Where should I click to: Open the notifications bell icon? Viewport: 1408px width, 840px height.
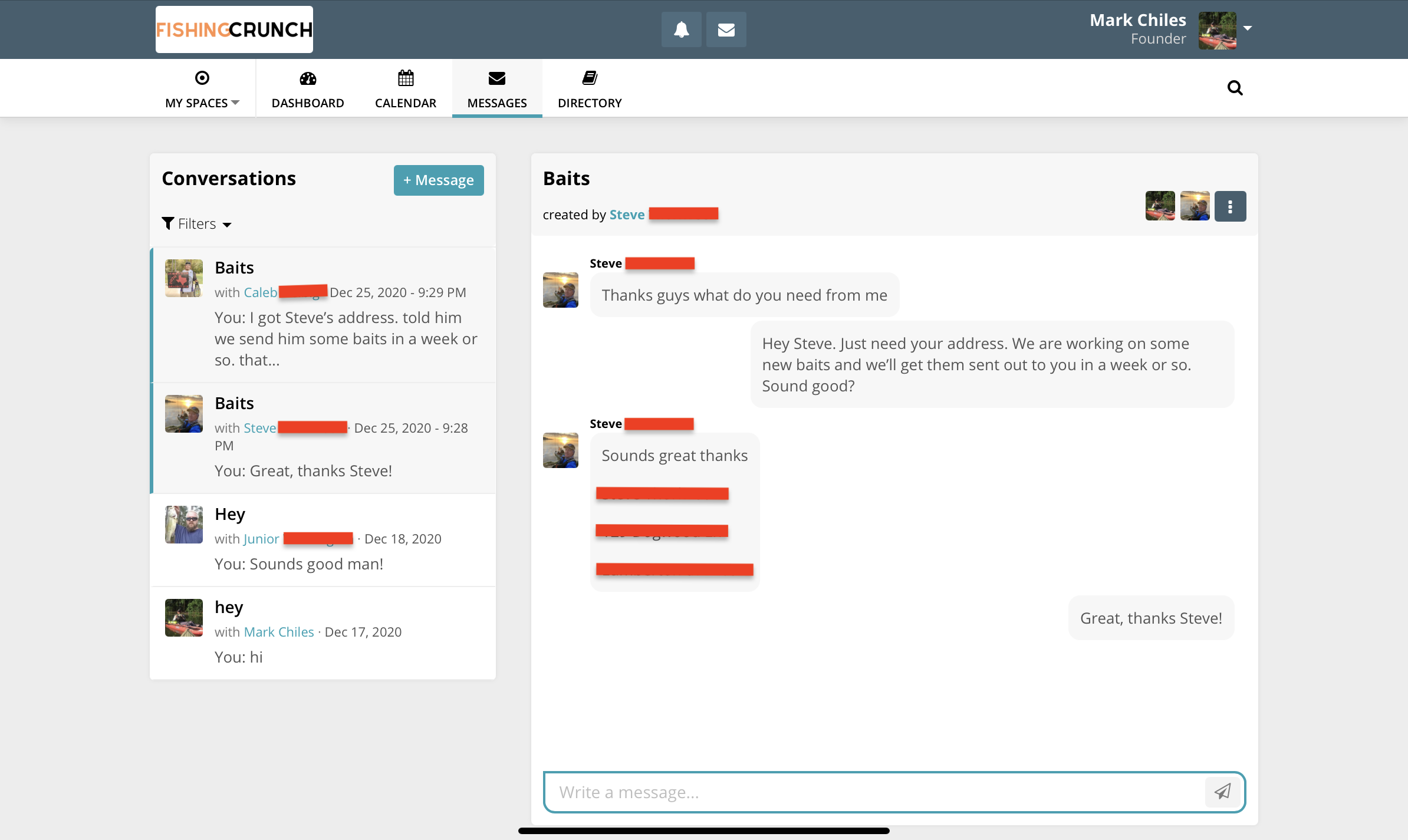[x=681, y=29]
